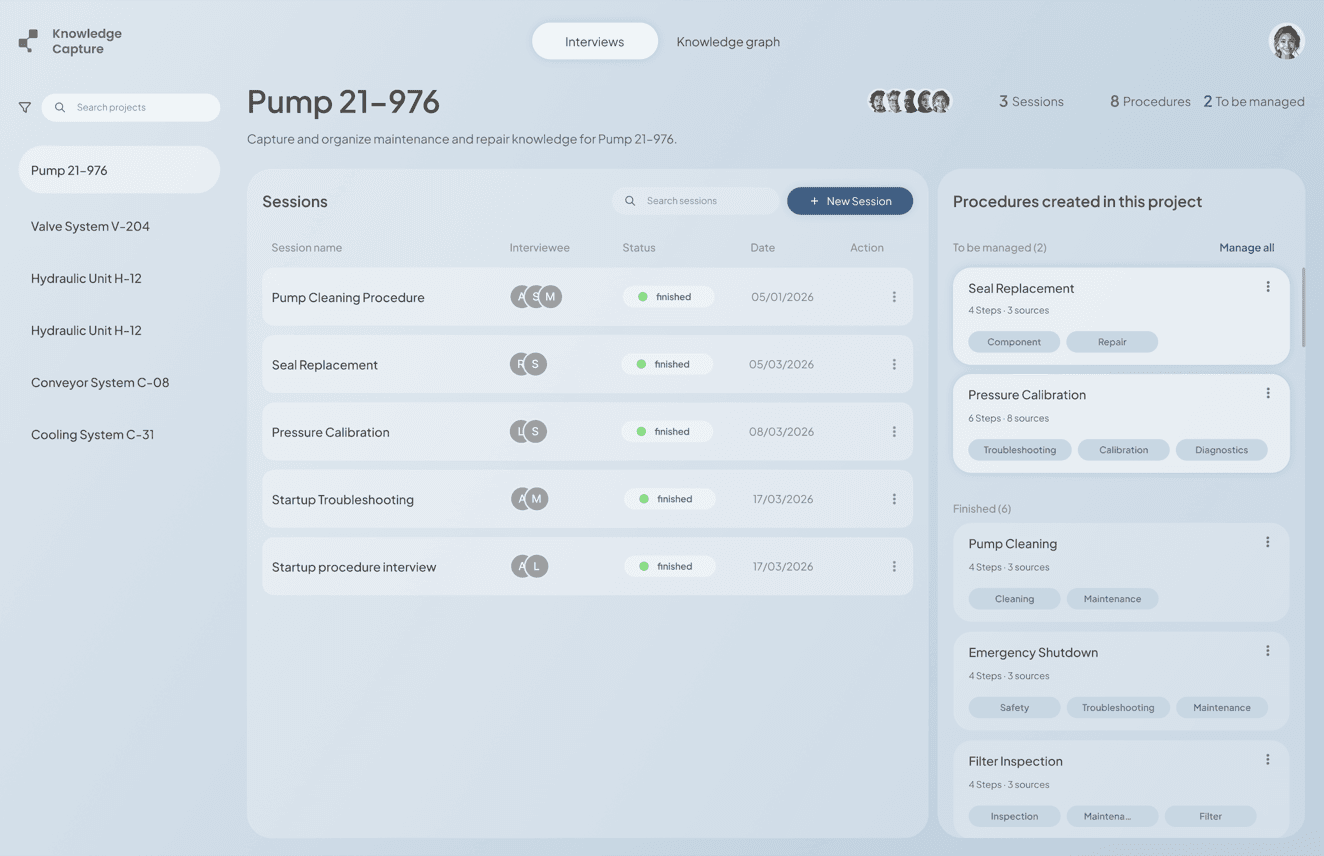Click the "3 Sessions" counter
The height and width of the screenshot is (856, 1324).
pos(1031,101)
